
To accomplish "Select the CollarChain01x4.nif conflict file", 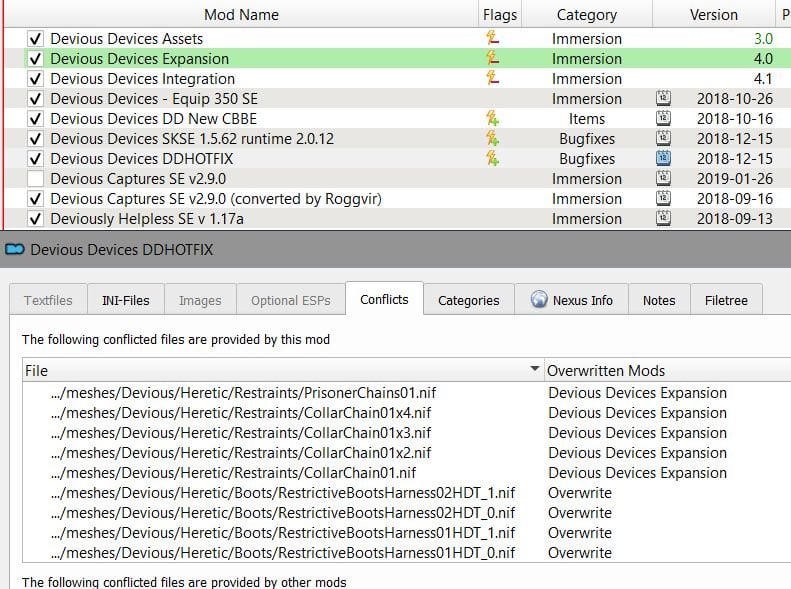I will [x=241, y=413].
